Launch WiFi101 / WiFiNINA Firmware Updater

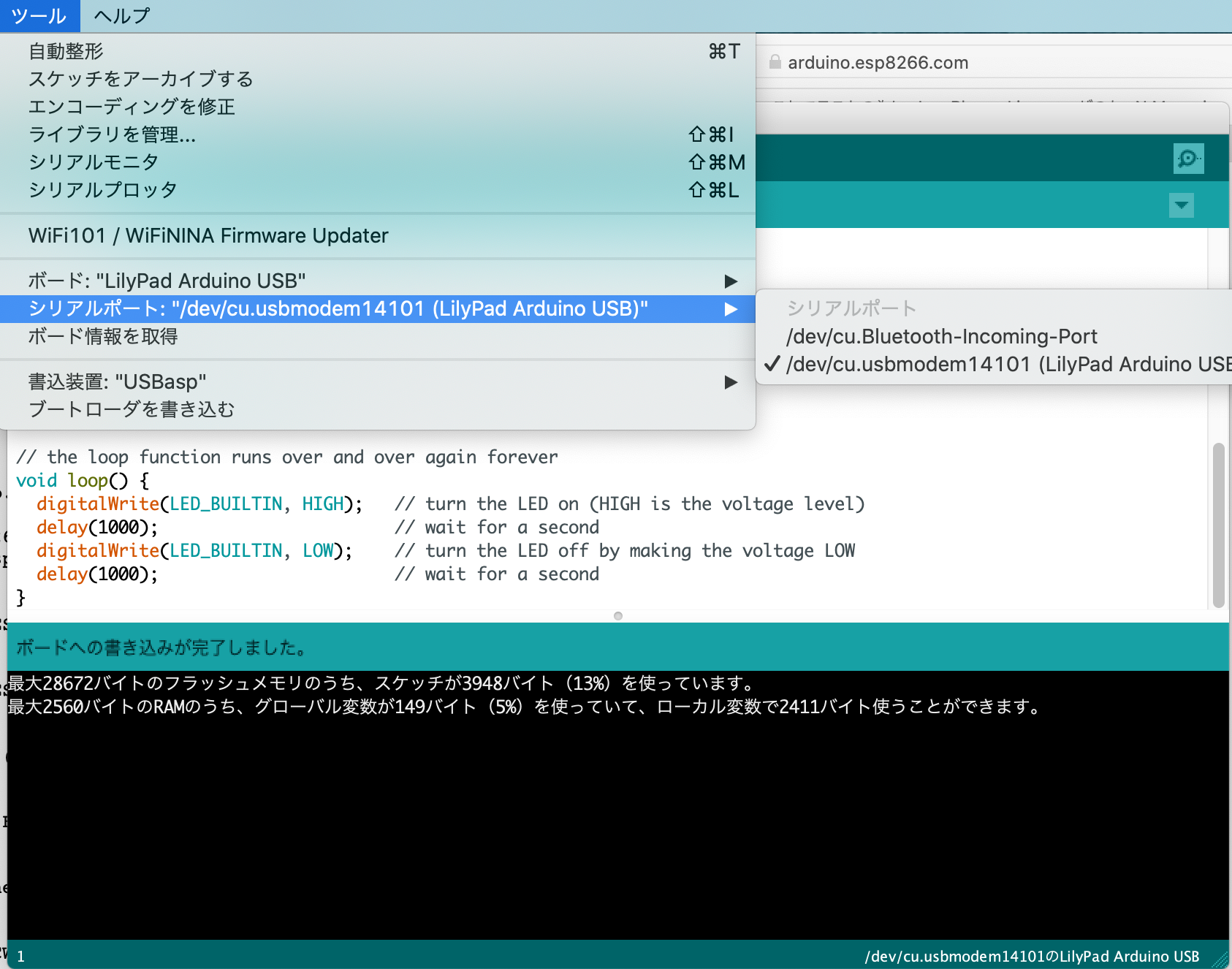378,235
